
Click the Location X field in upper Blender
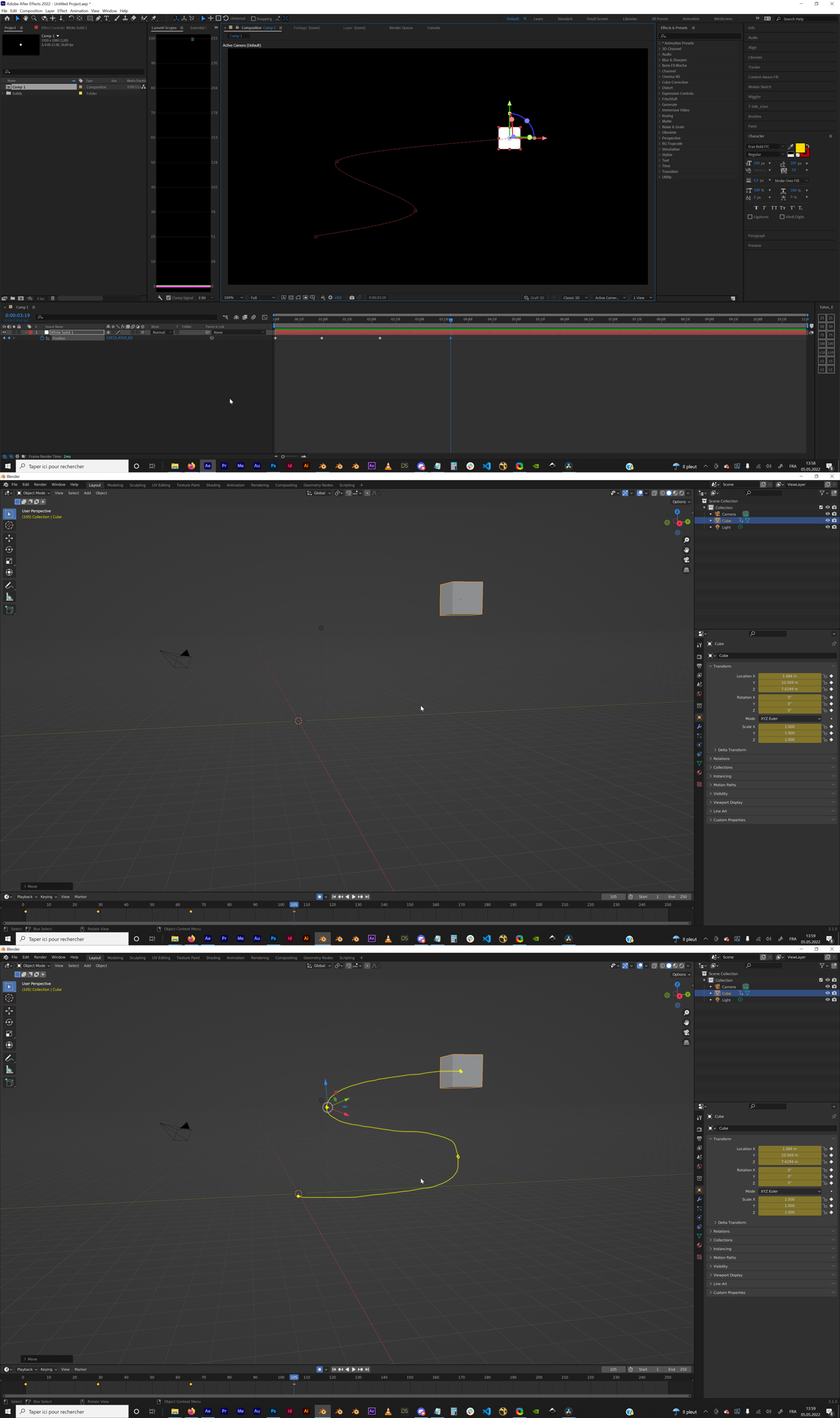[789, 676]
